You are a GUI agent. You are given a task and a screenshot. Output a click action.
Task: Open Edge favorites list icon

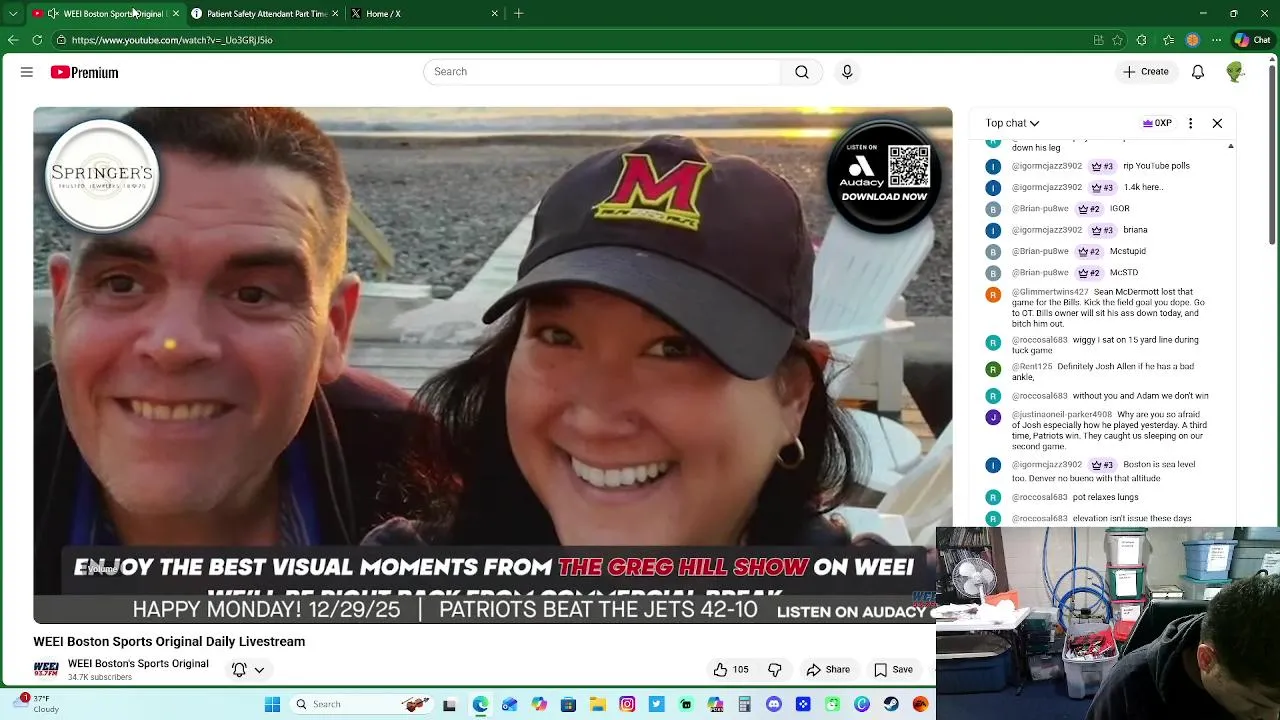[1168, 40]
